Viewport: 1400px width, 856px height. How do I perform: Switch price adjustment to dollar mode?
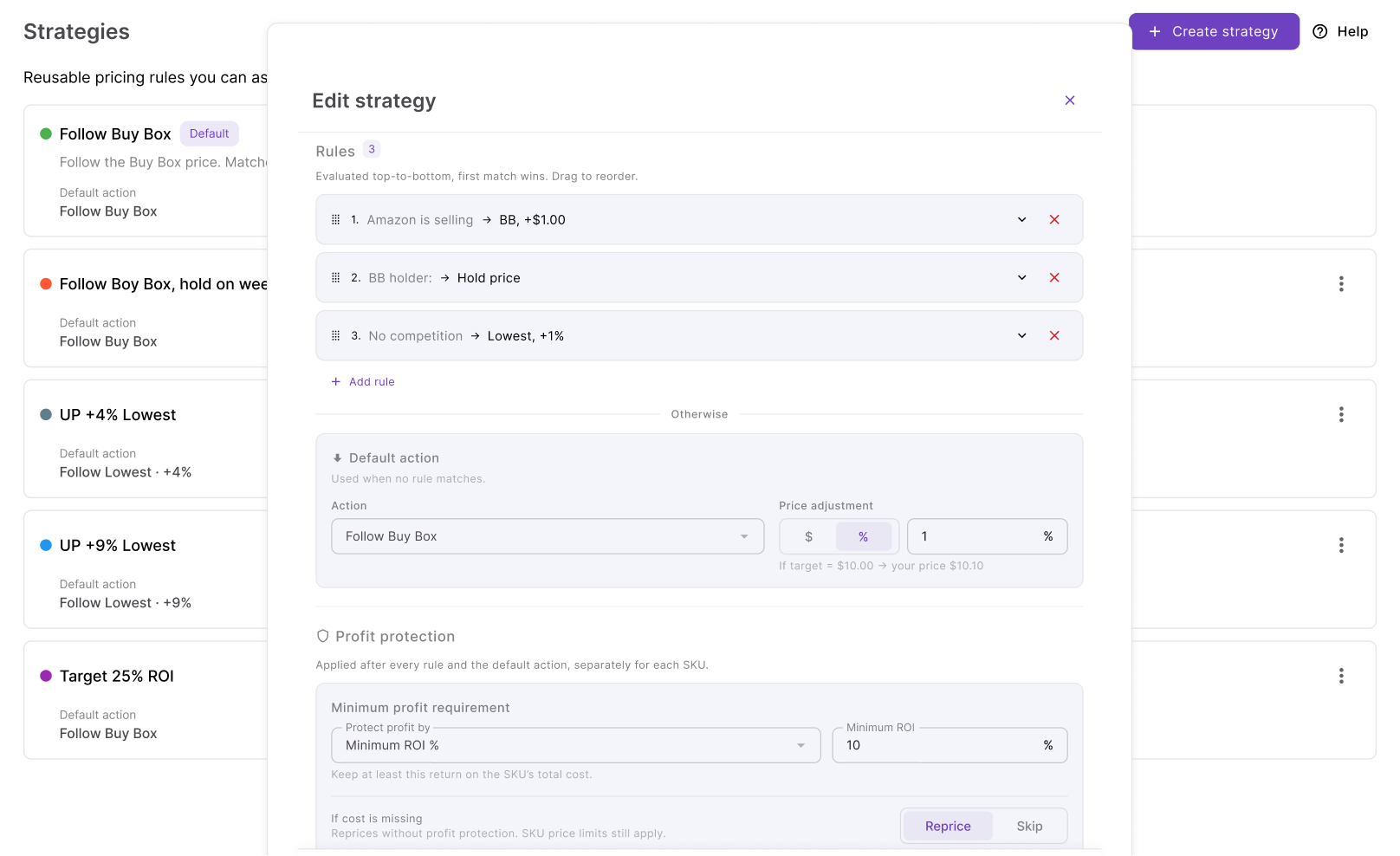click(x=809, y=537)
